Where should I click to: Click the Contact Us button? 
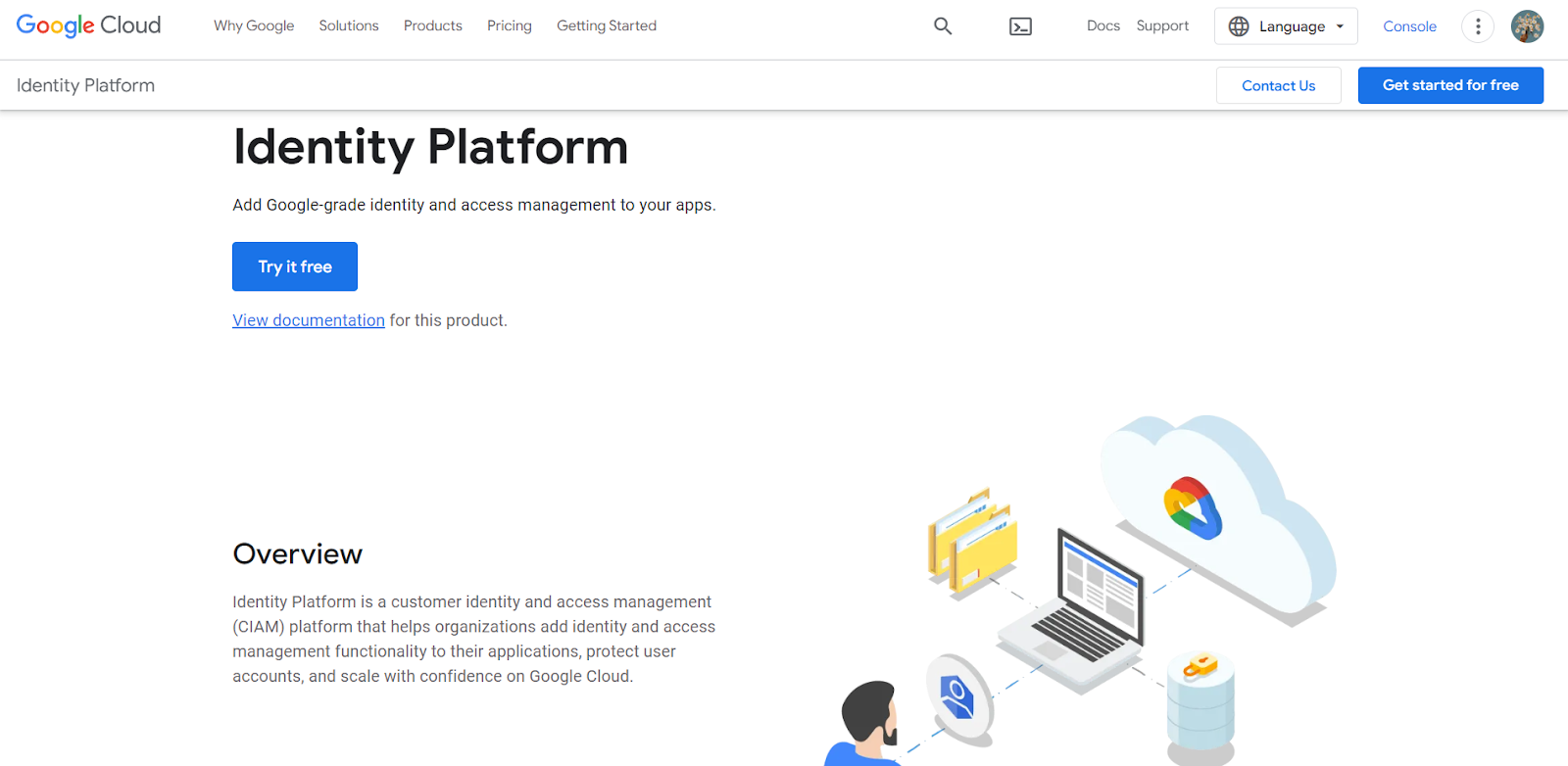pyautogui.click(x=1279, y=85)
